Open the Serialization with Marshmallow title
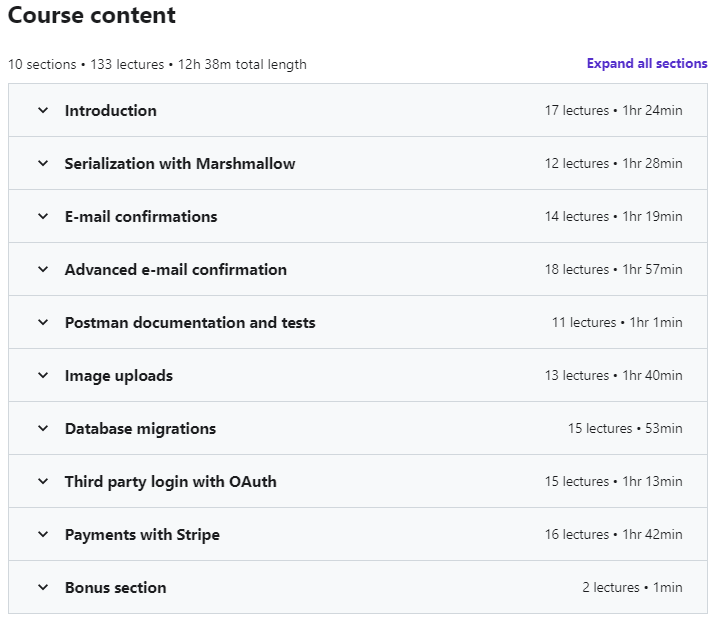This screenshot has height=621, width=715. (180, 164)
